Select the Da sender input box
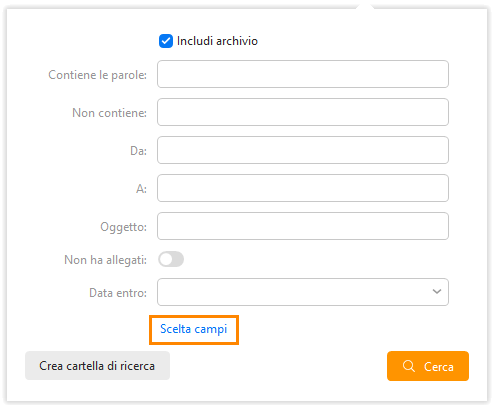The image size is (492, 405). click(303, 150)
